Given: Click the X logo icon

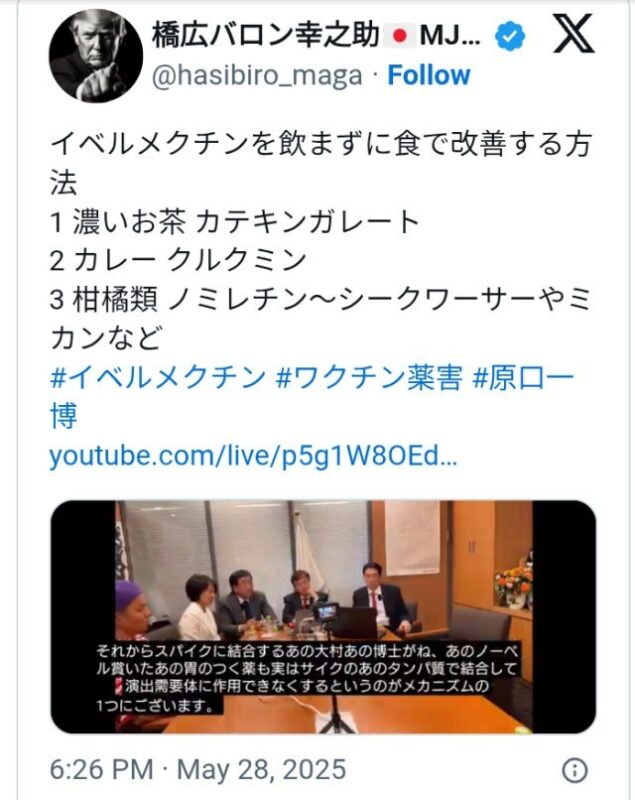Looking at the screenshot, I should 574,34.
